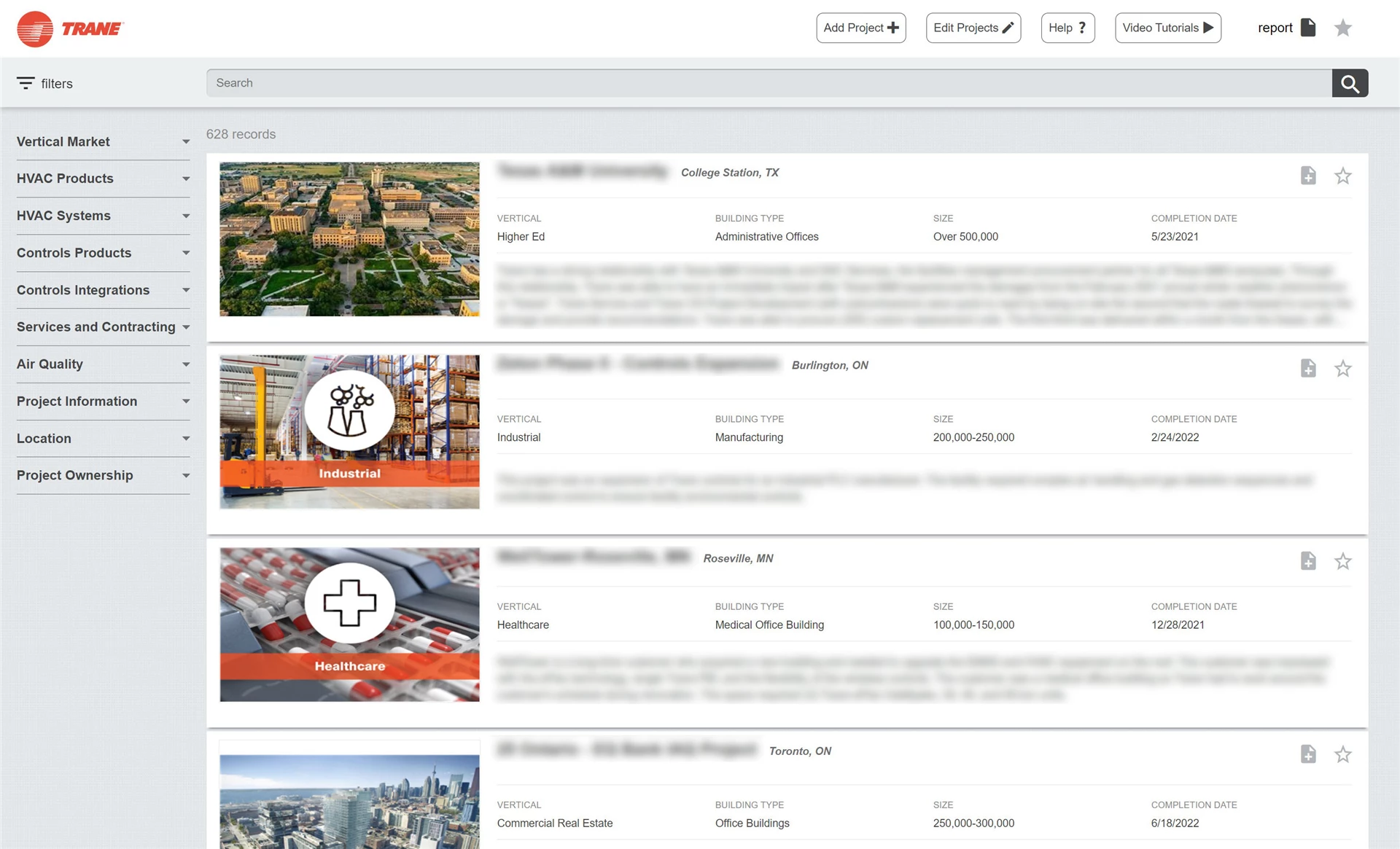Open the Video Tutorials button
This screenshot has height=849, width=1400.
1167,28
